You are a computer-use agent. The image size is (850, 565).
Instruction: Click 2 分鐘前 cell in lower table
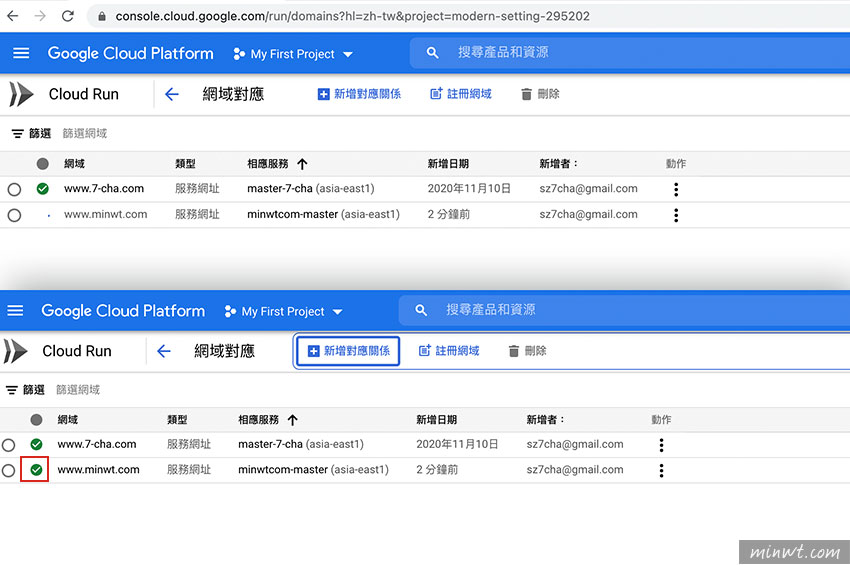[437, 470]
